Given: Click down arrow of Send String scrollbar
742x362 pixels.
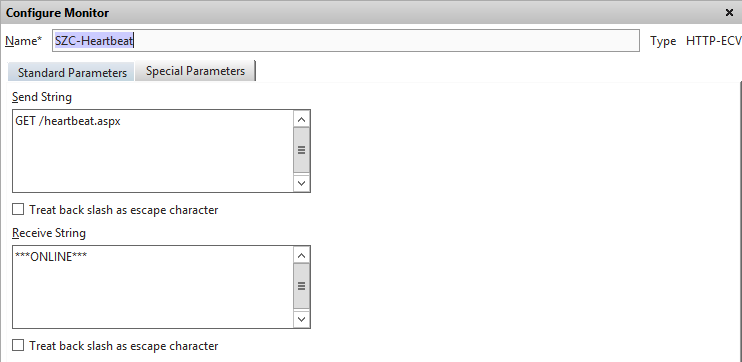Looking at the screenshot, I should (301, 183).
